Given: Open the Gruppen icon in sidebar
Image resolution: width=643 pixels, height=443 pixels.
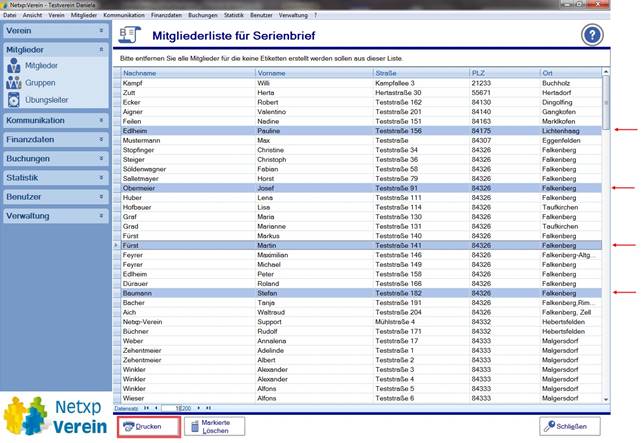Looking at the screenshot, I should point(14,83).
